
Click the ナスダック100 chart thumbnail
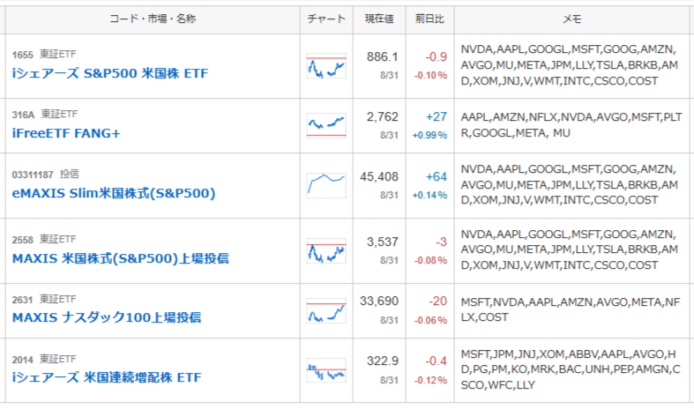326,311
